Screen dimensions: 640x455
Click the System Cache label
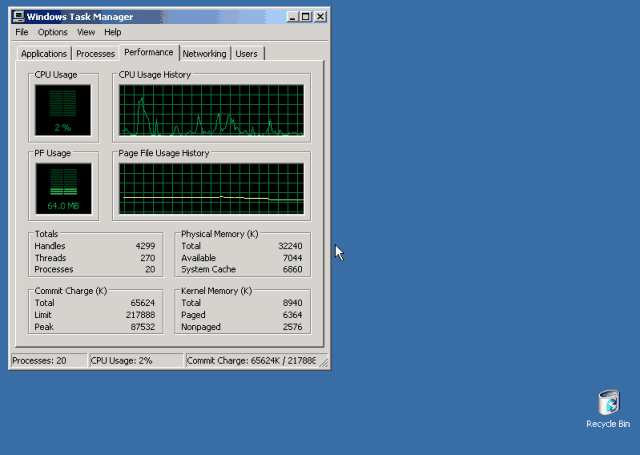click(x=209, y=269)
